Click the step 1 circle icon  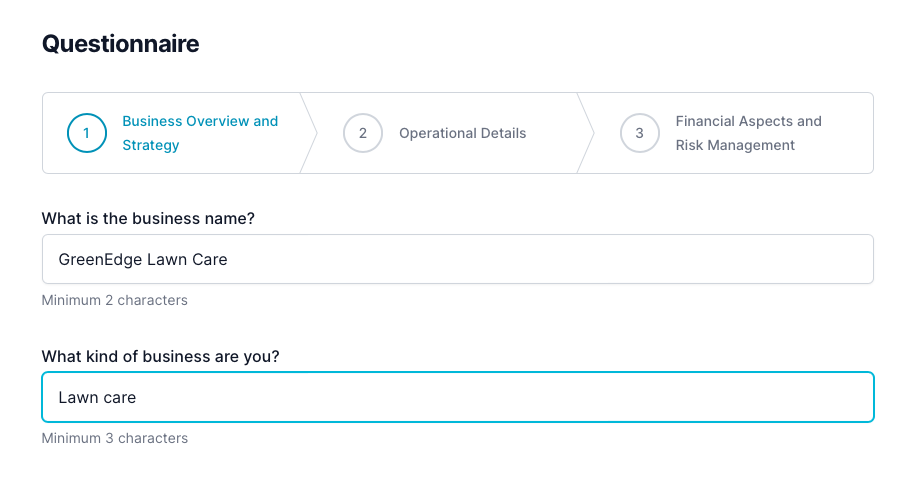coord(86,133)
